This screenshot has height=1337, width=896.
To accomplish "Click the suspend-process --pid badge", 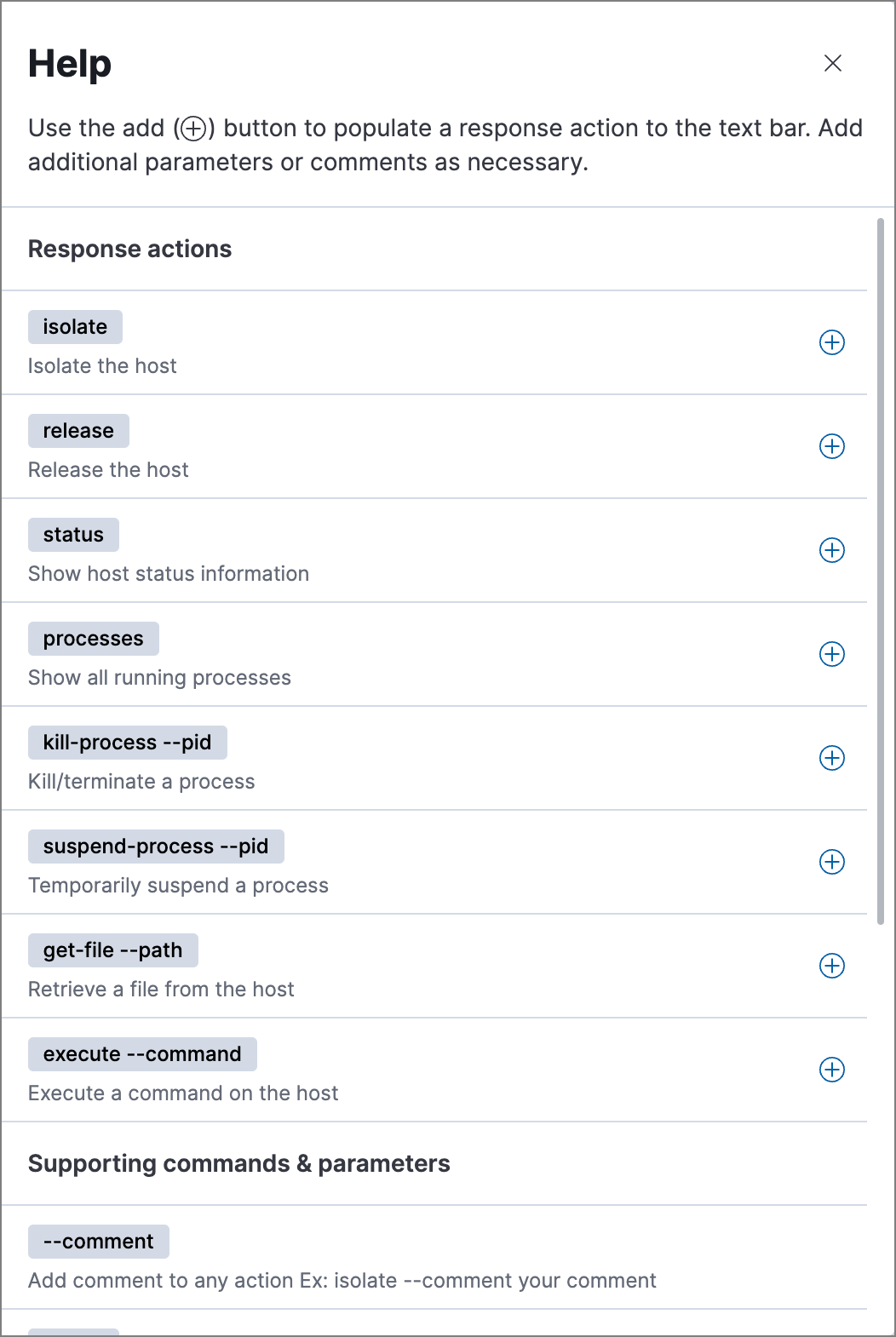I will click(156, 846).
